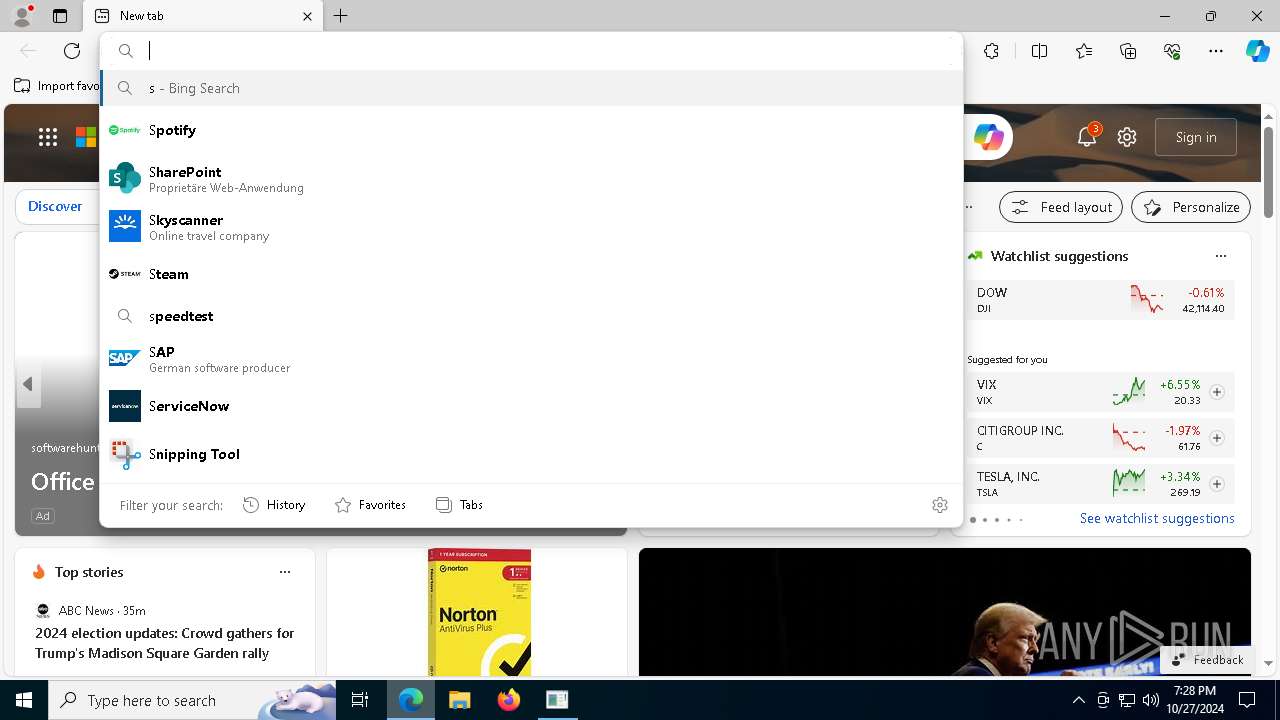Click the Personalize button
1280x720 pixels.
(1191, 207)
